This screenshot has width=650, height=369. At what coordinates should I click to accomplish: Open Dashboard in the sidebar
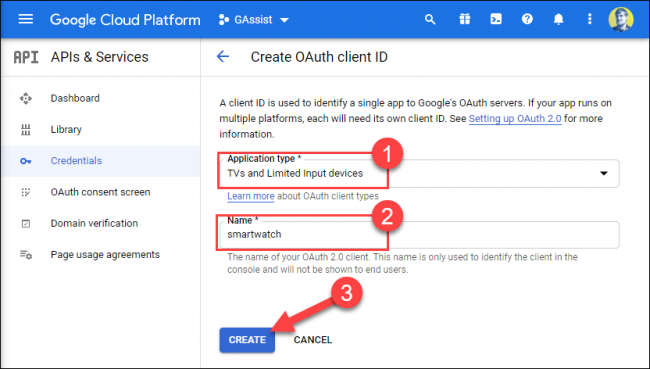(101, 98)
